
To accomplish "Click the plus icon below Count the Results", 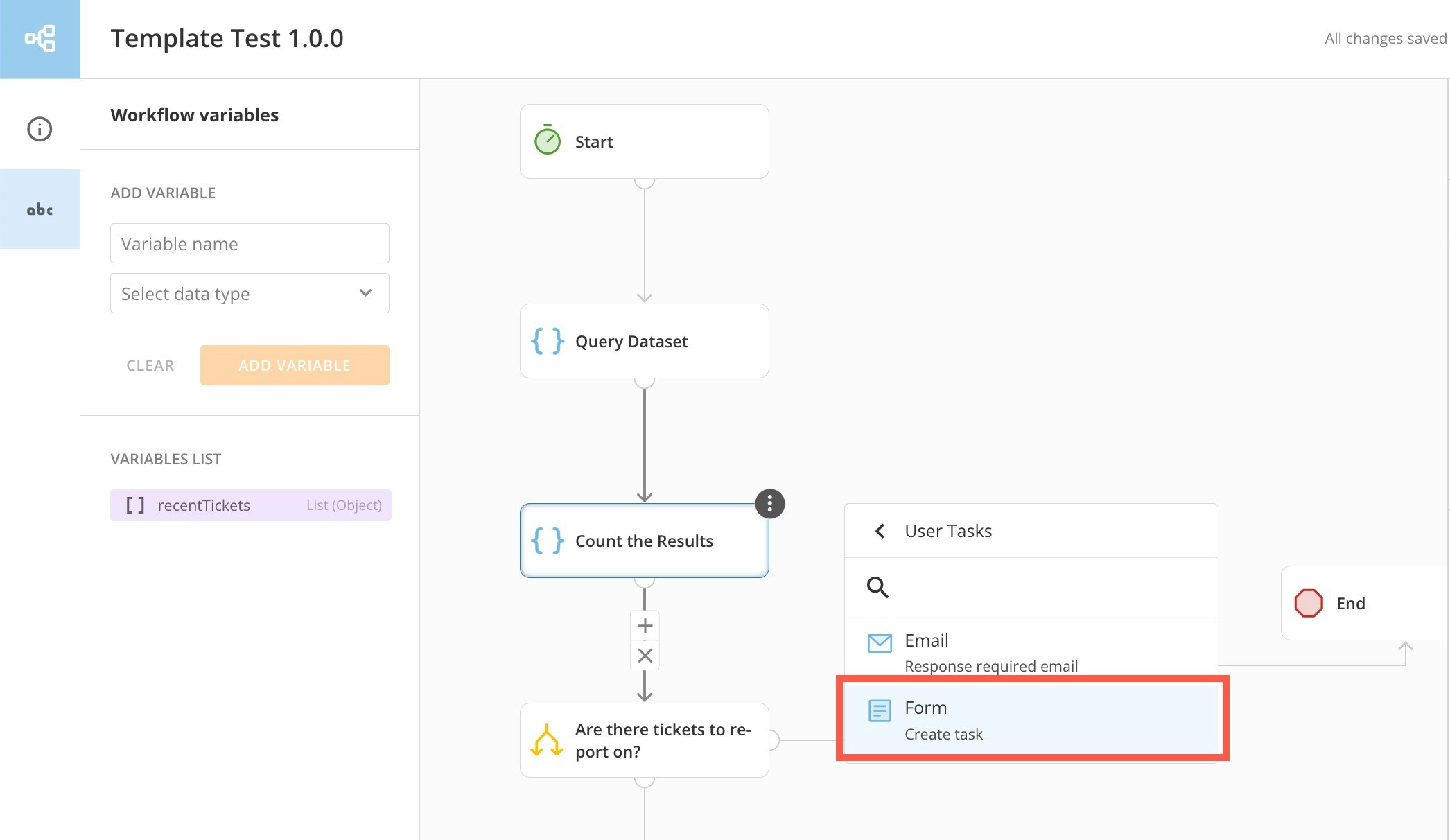I will point(645,626).
